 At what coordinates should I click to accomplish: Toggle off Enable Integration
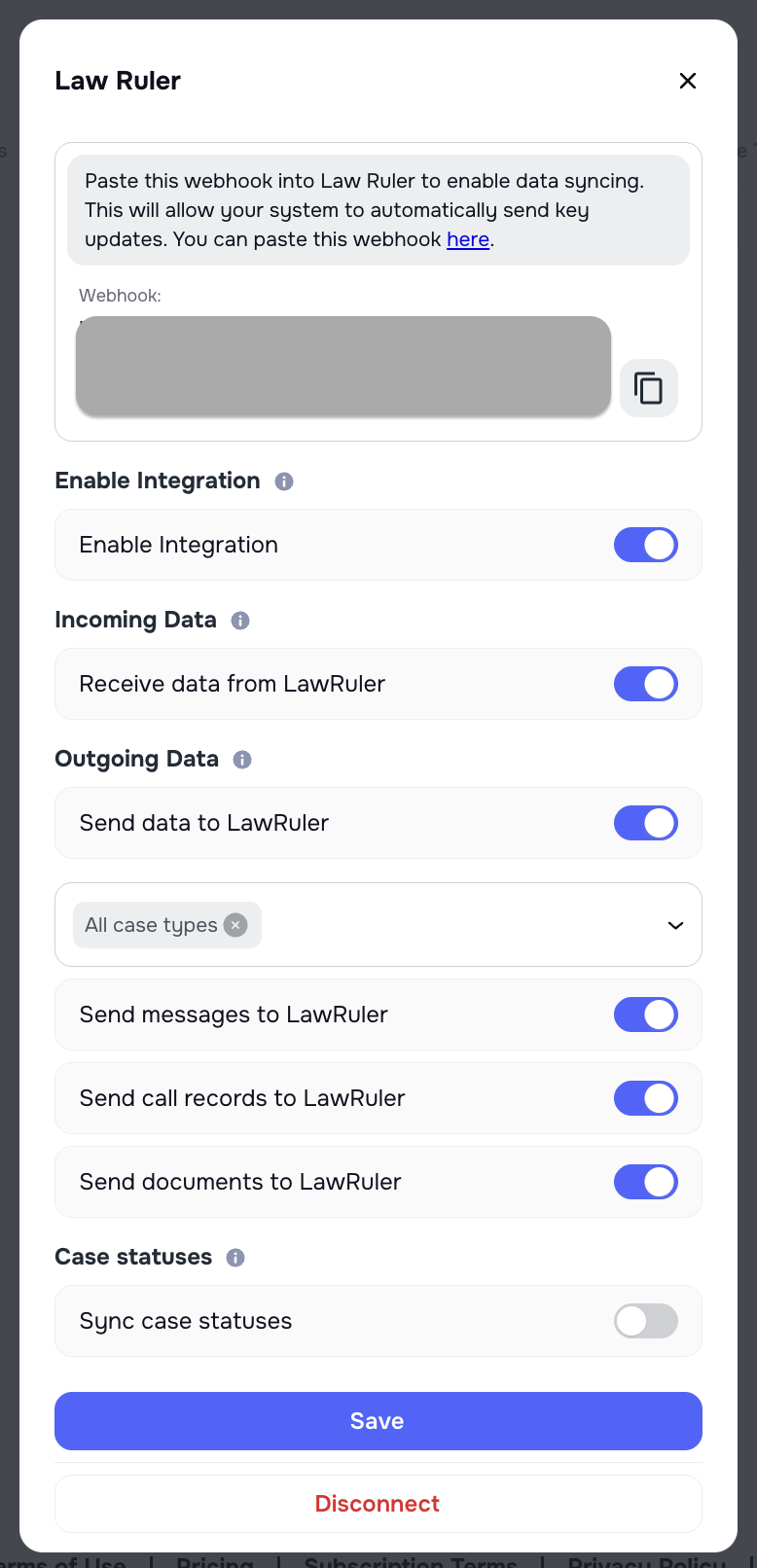645,545
